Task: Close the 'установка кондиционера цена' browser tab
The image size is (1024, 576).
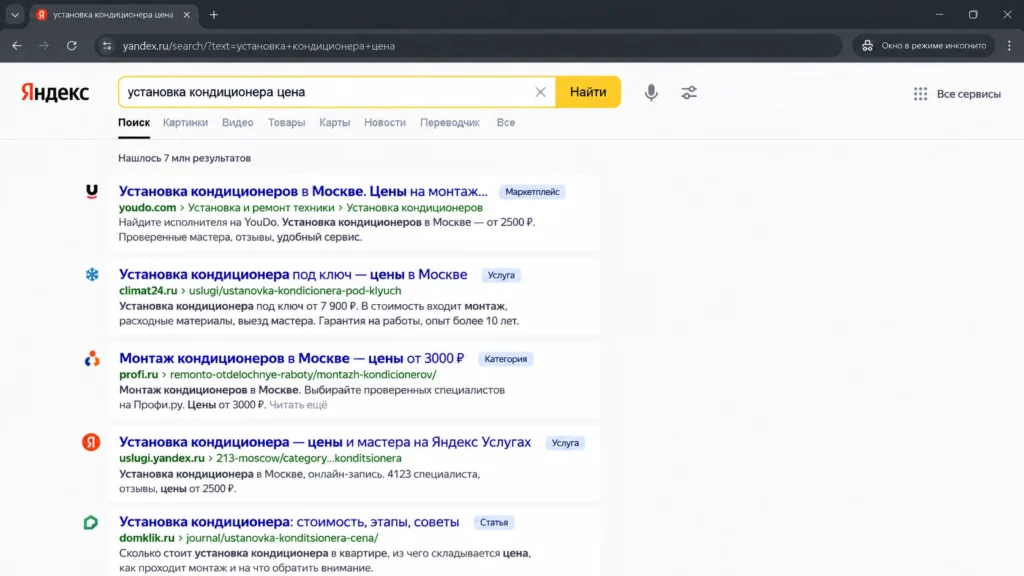Action: 187,14
